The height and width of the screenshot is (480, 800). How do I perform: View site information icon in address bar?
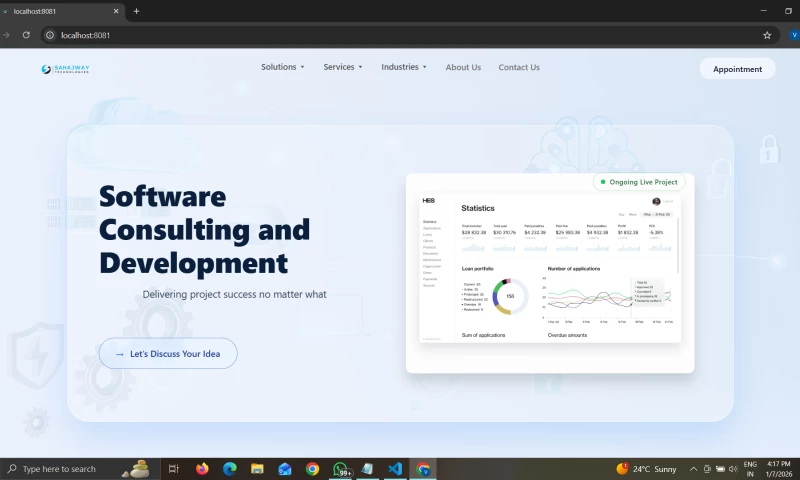50,35
